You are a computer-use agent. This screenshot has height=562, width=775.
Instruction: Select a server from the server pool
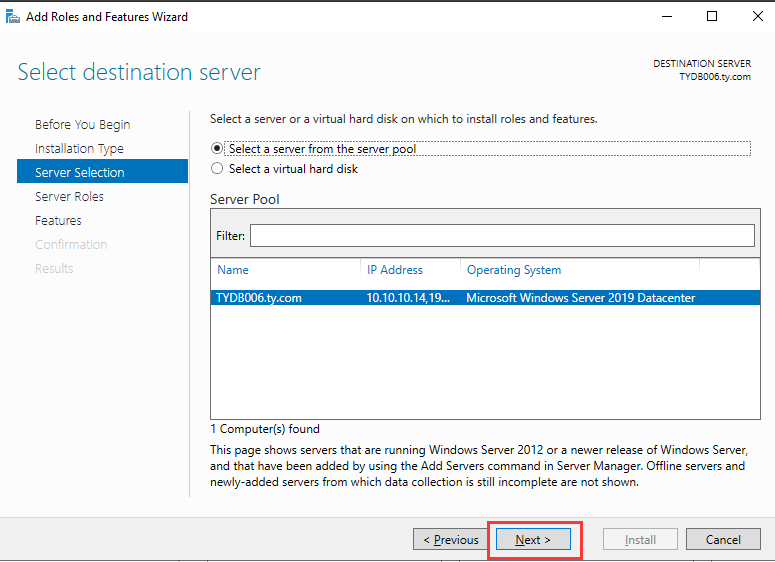point(218,149)
